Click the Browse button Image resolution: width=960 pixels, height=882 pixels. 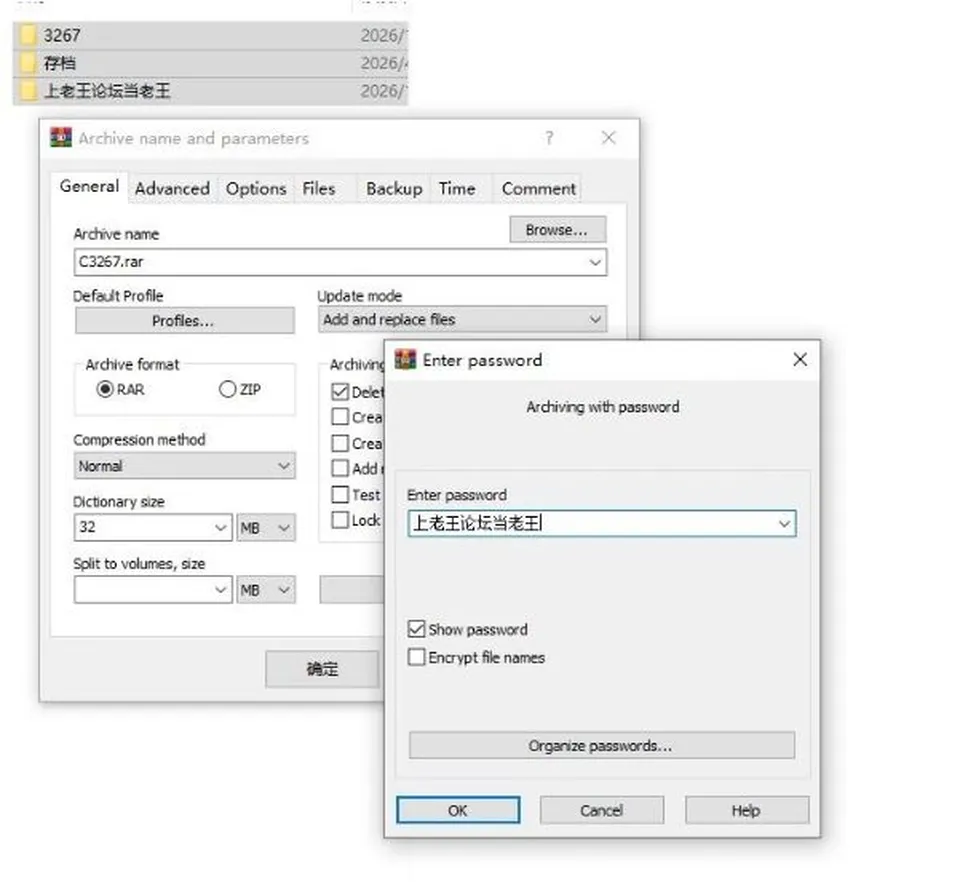pos(558,230)
